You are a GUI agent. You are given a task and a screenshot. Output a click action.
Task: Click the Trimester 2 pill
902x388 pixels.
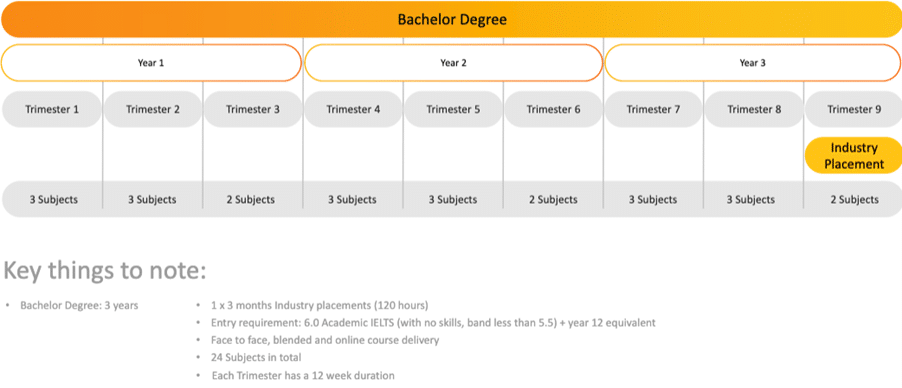[152, 109]
